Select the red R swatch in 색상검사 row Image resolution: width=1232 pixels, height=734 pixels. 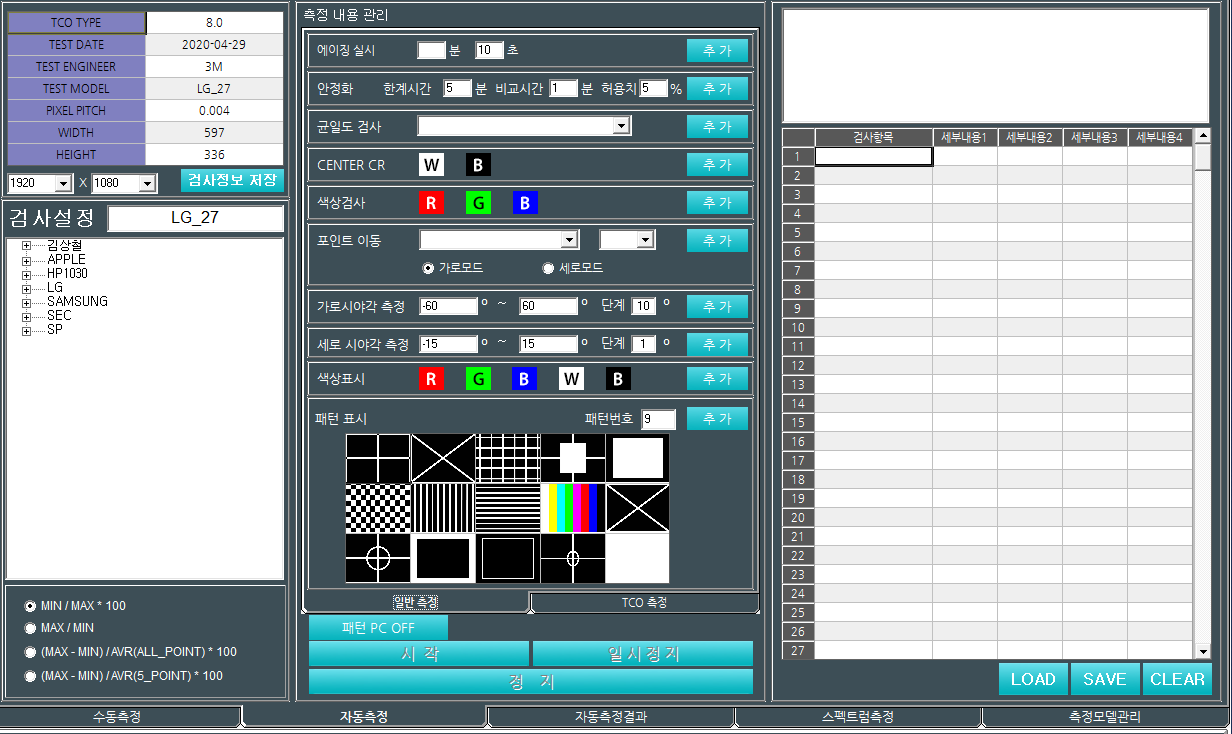coord(431,203)
